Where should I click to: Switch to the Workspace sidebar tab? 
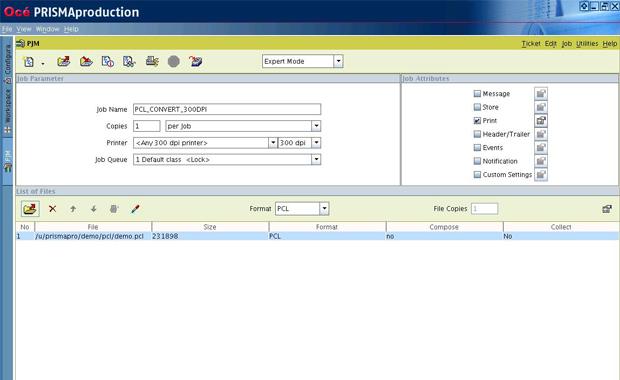[x=8, y=111]
